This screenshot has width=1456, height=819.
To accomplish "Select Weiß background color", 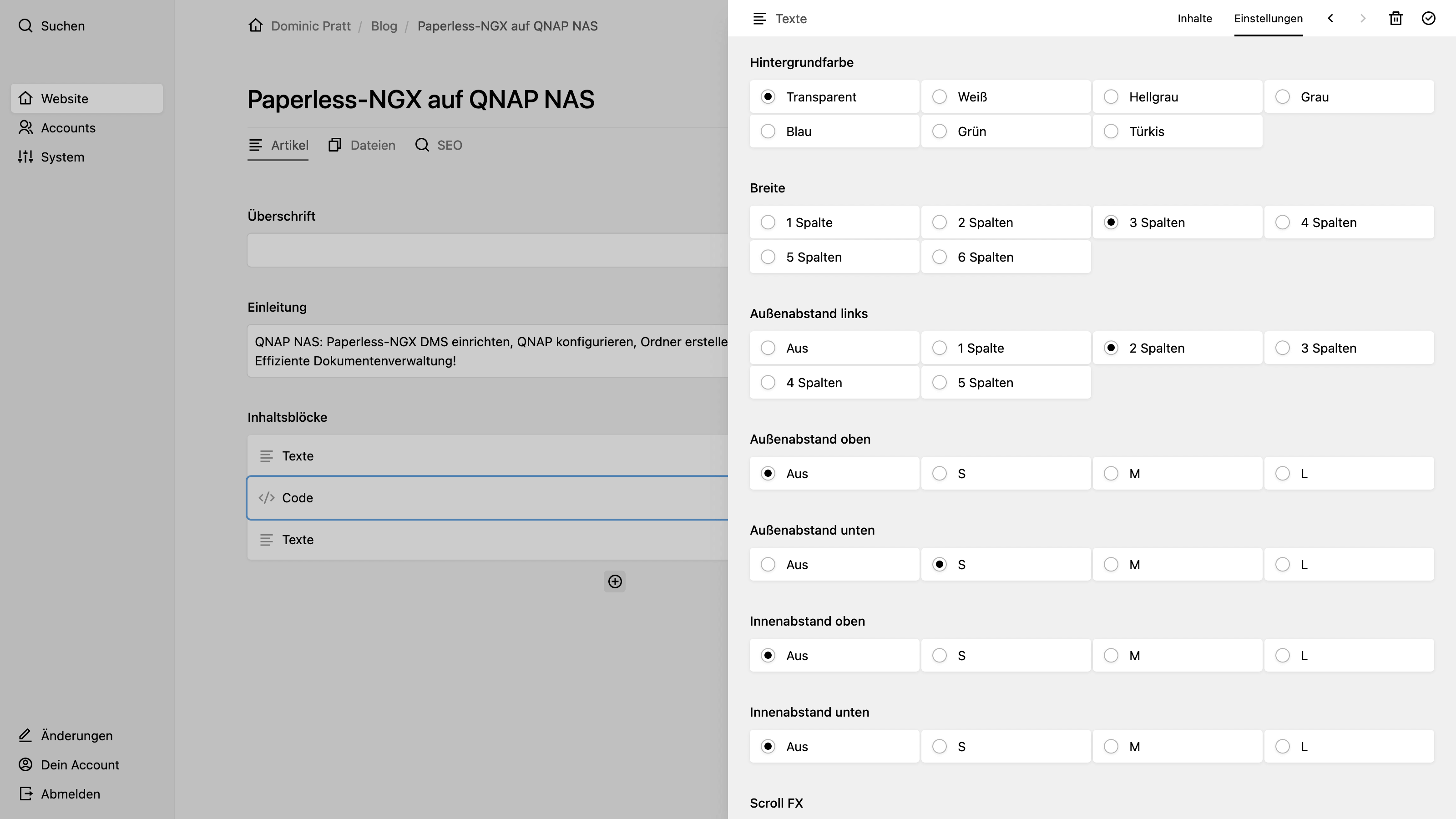I will pyautogui.click(x=1006, y=96).
